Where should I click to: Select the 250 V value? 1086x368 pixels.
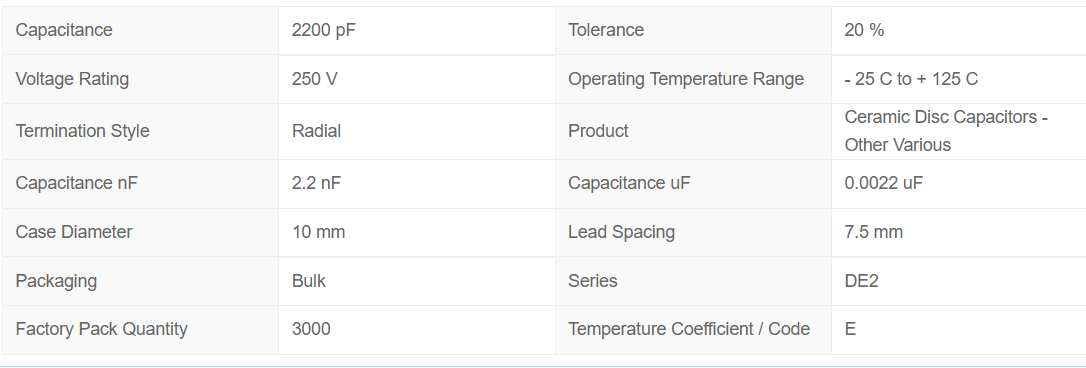coord(315,79)
